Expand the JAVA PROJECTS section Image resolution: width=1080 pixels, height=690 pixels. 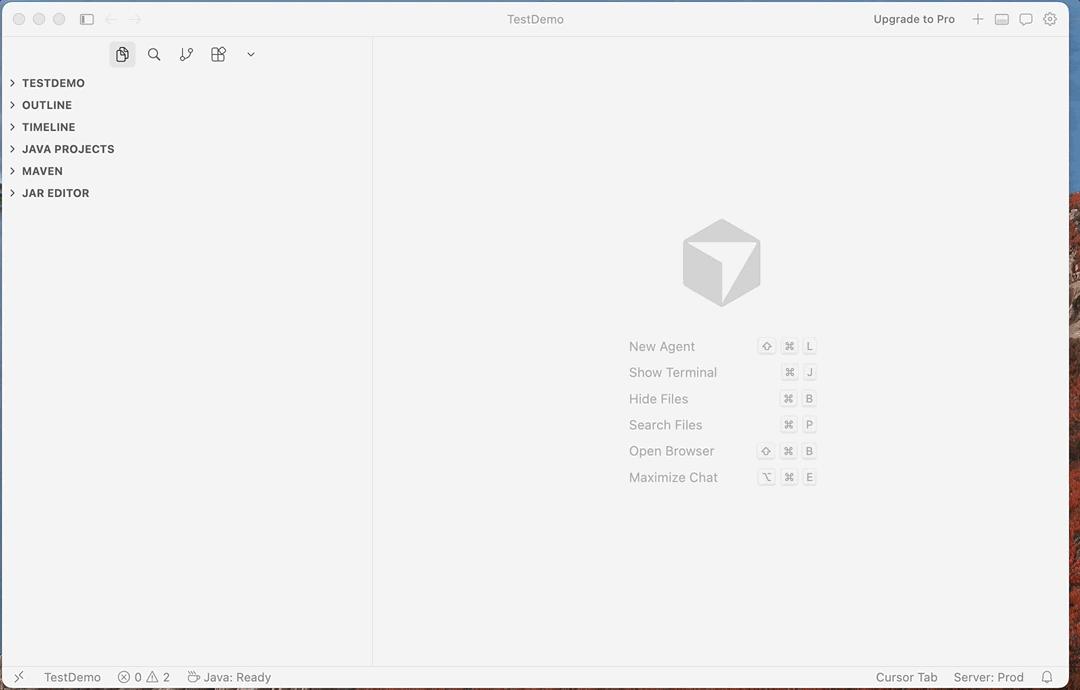(x=68, y=149)
